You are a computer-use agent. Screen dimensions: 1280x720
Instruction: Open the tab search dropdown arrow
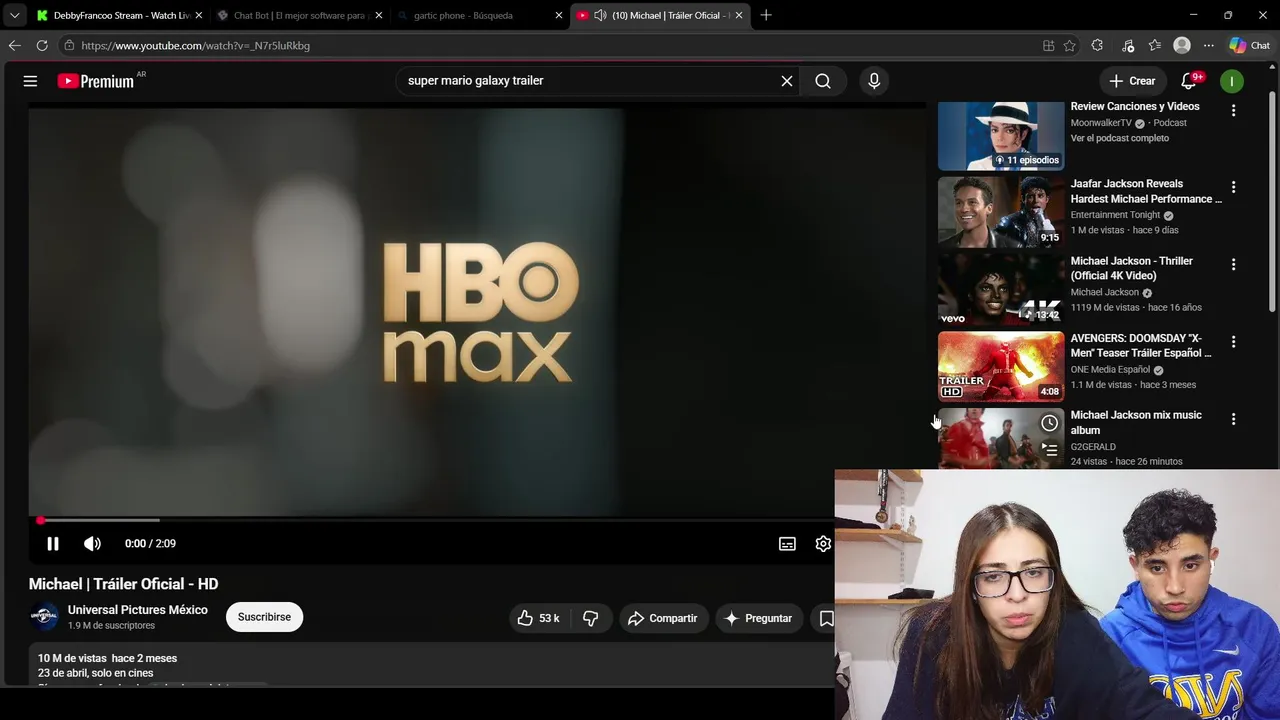click(x=14, y=15)
